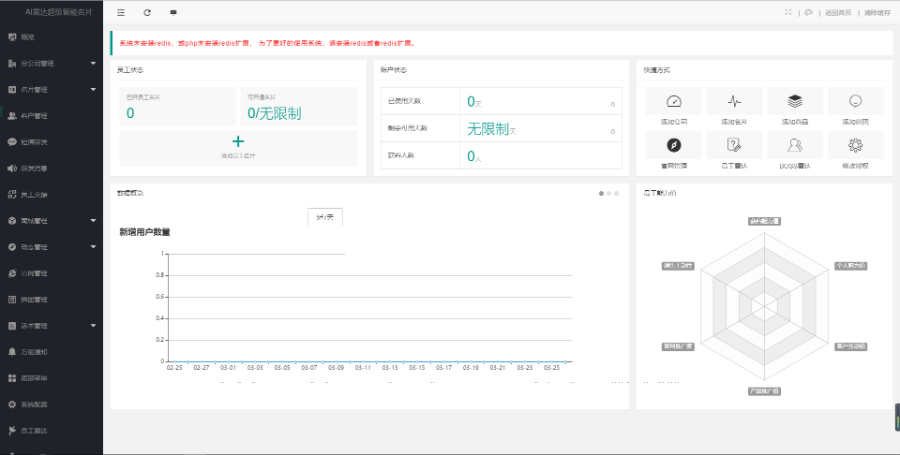Click the refresh icon in the top bar
The width and height of the screenshot is (900, 455).
coord(147,13)
